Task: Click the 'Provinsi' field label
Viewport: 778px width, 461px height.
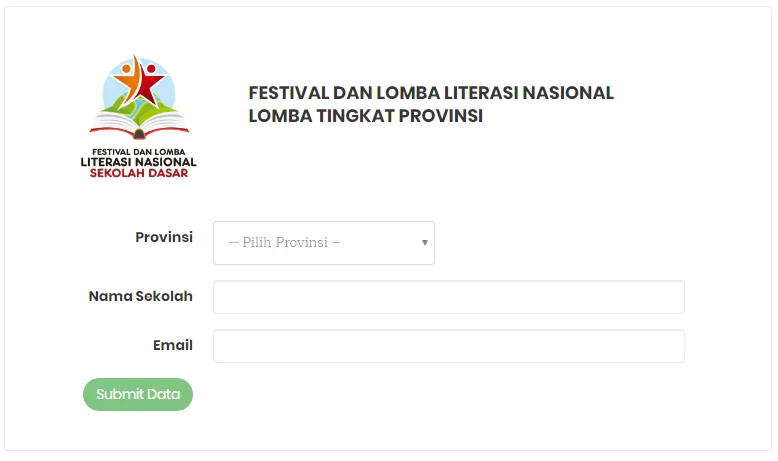Action: [x=164, y=237]
